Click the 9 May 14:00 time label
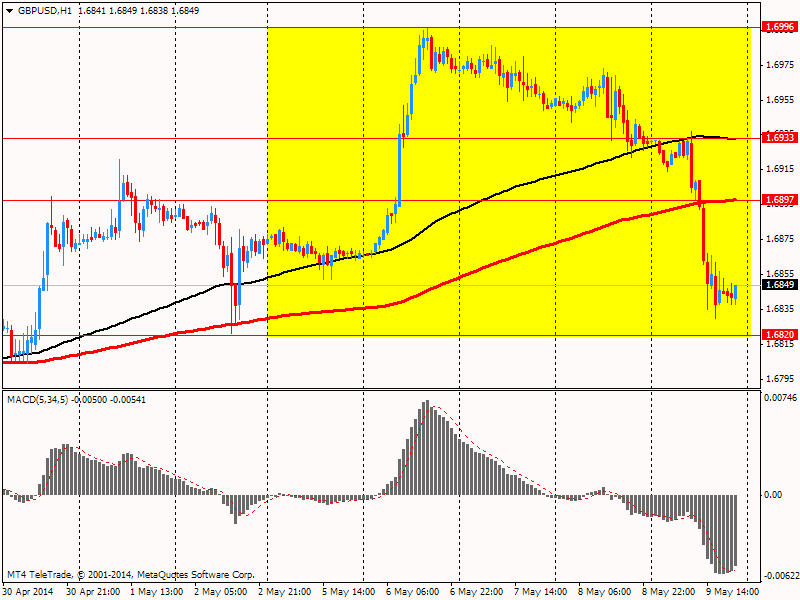The image size is (800, 600). coord(733,592)
